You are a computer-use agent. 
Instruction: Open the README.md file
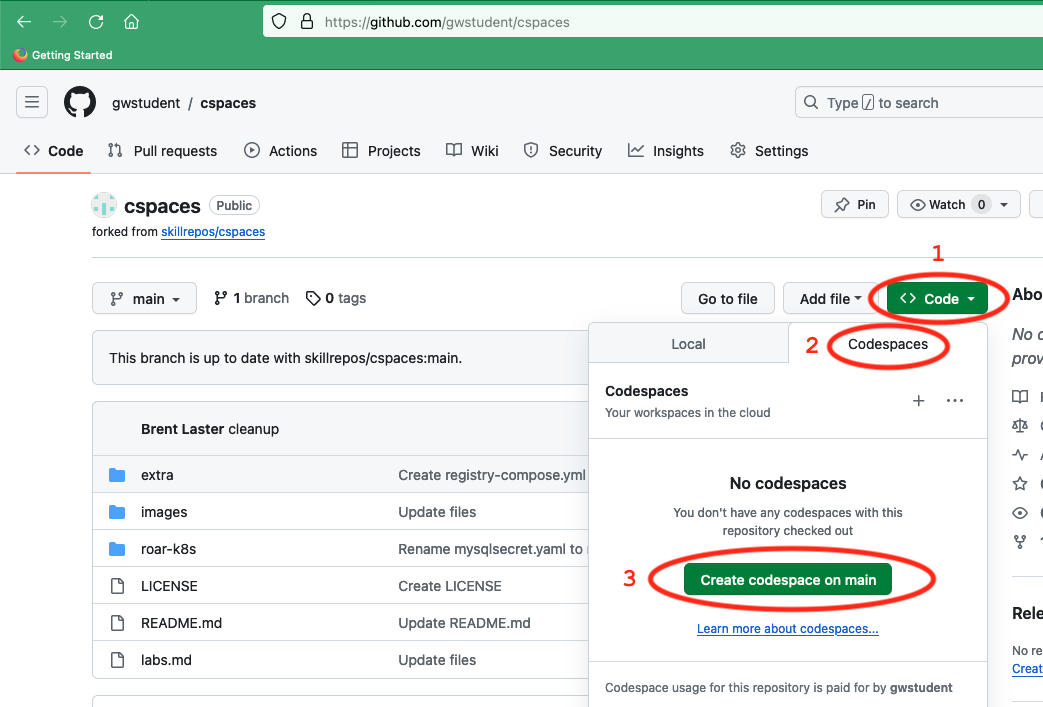(181, 623)
